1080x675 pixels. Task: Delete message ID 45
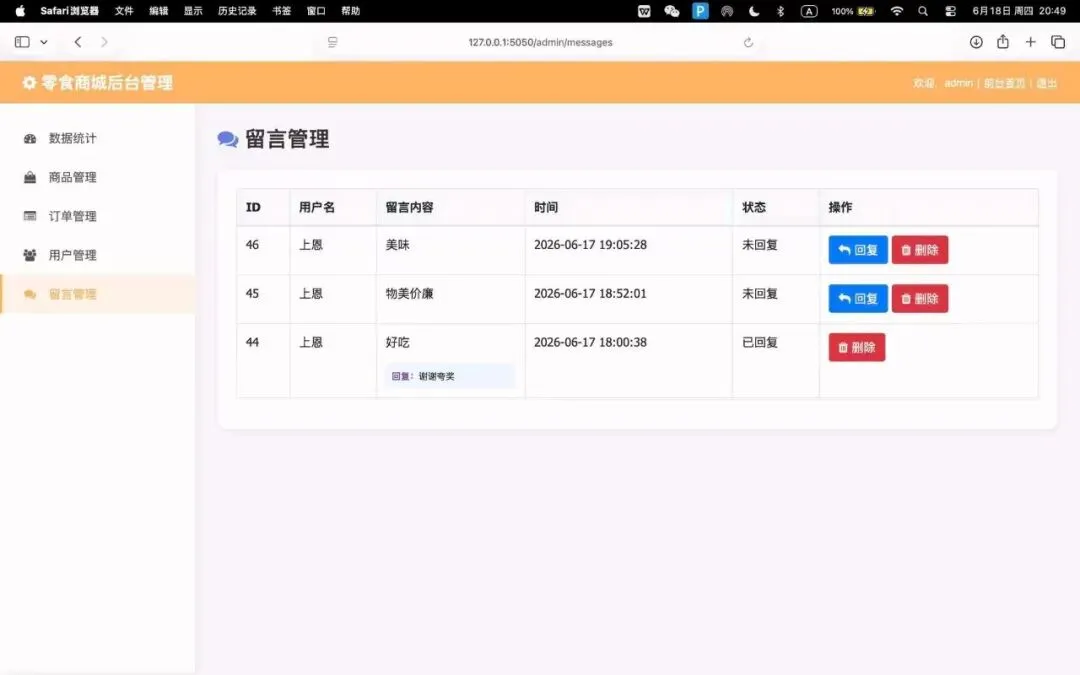920,299
